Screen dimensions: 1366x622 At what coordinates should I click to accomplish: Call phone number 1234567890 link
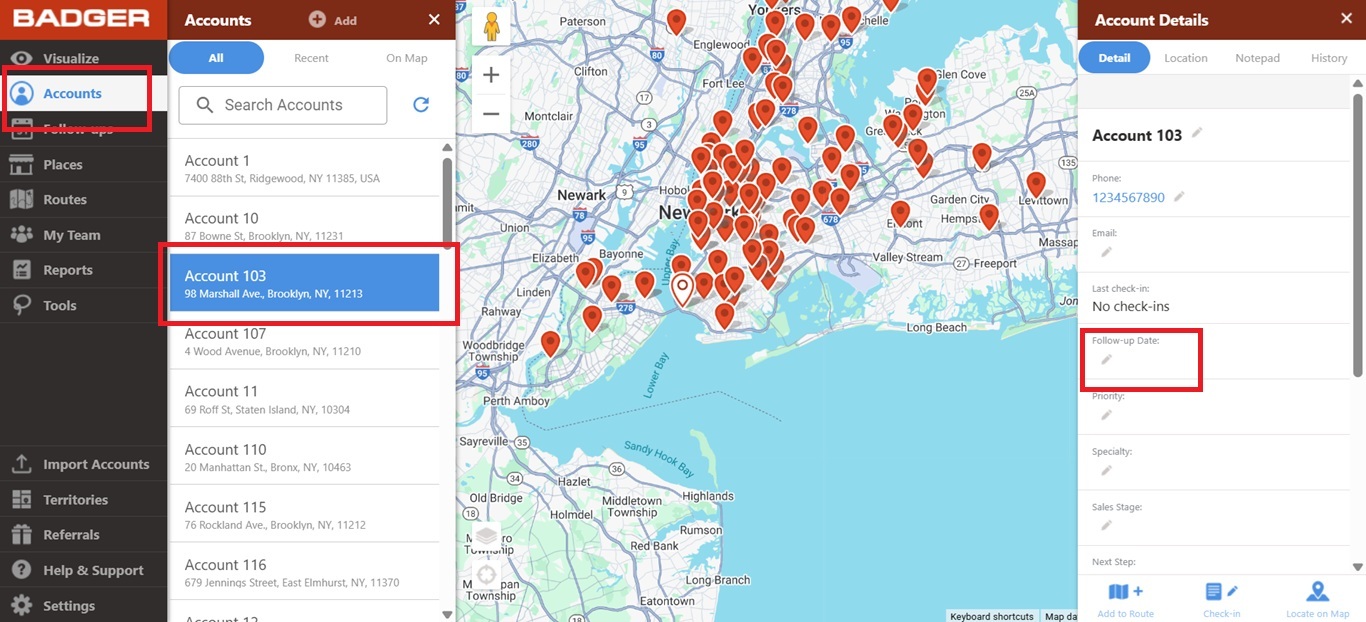[x=1128, y=198]
